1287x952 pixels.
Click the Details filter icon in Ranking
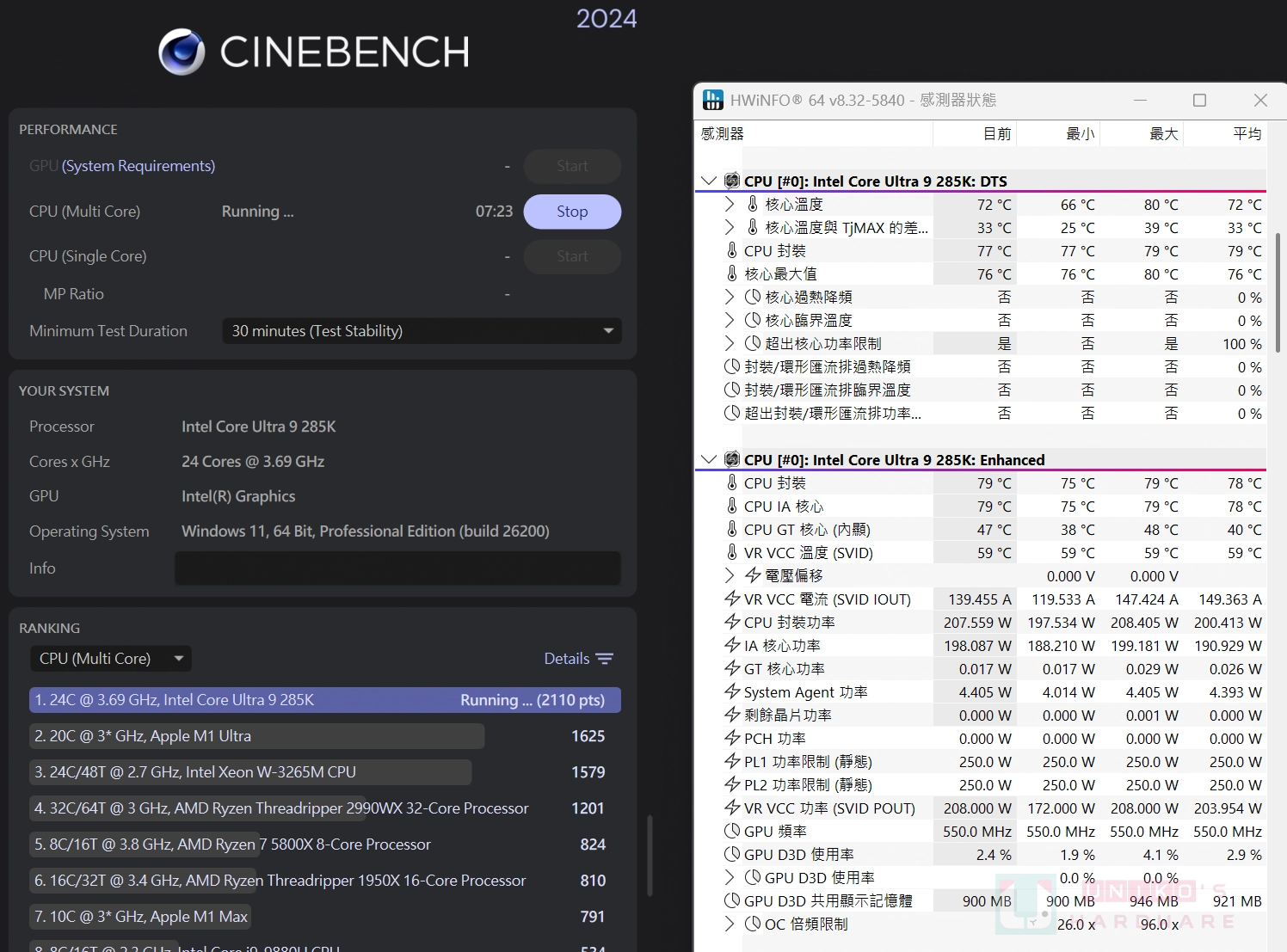point(605,659)
